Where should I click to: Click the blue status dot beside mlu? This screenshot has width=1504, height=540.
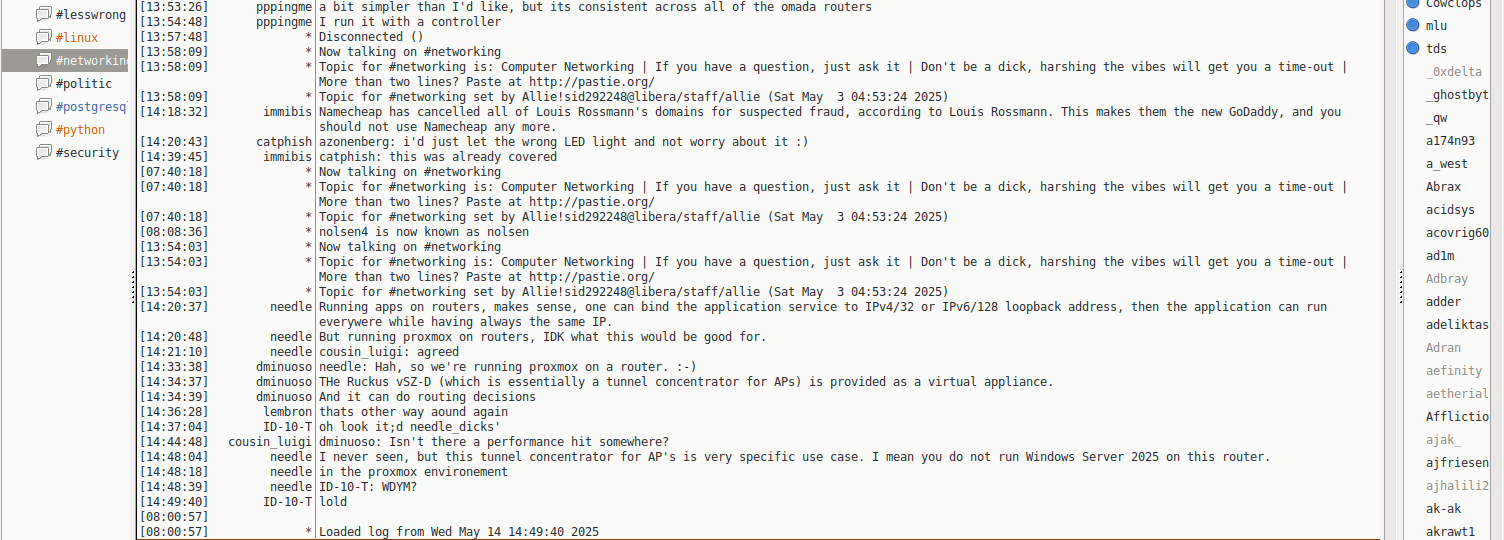pyautogui.click(x=1413, y=25)
